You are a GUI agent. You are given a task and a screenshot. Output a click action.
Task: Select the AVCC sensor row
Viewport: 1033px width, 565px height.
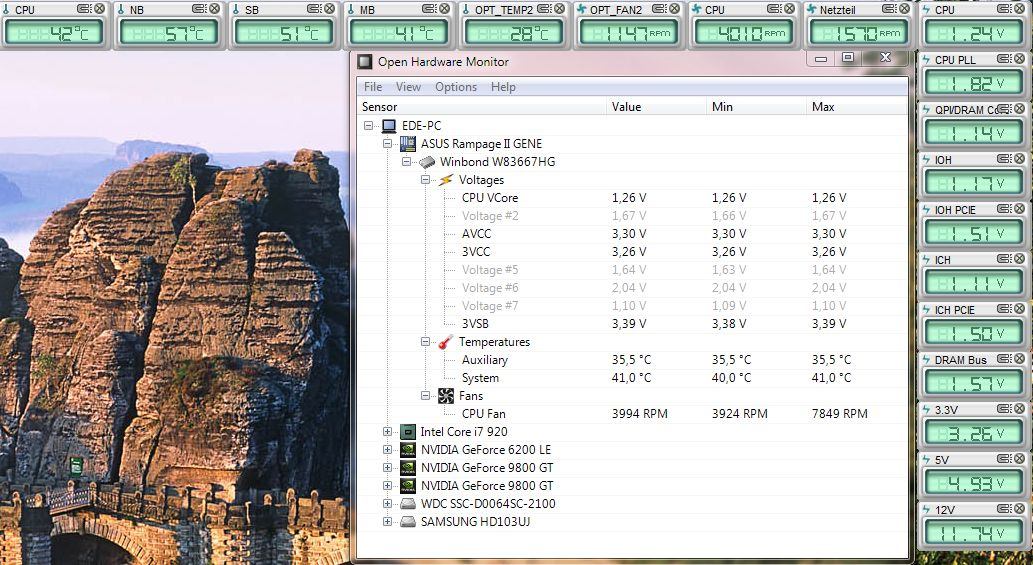(632, 234)
